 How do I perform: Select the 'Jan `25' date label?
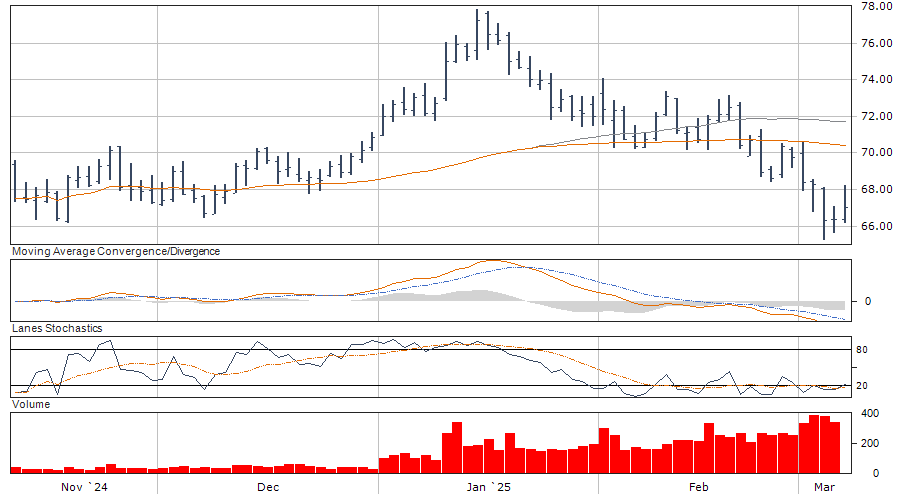tap(489, 487)
